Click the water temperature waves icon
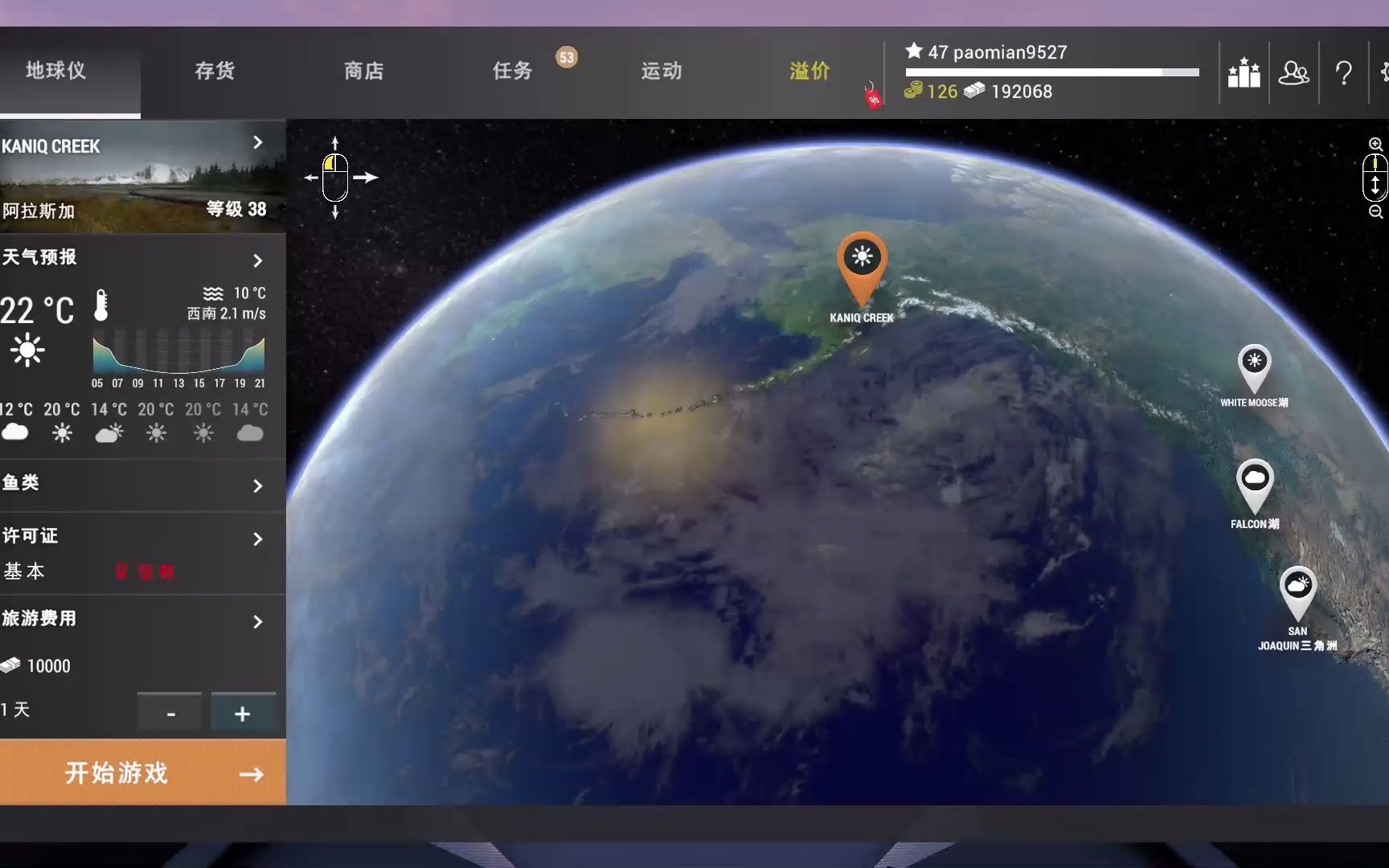 (213, 293)
